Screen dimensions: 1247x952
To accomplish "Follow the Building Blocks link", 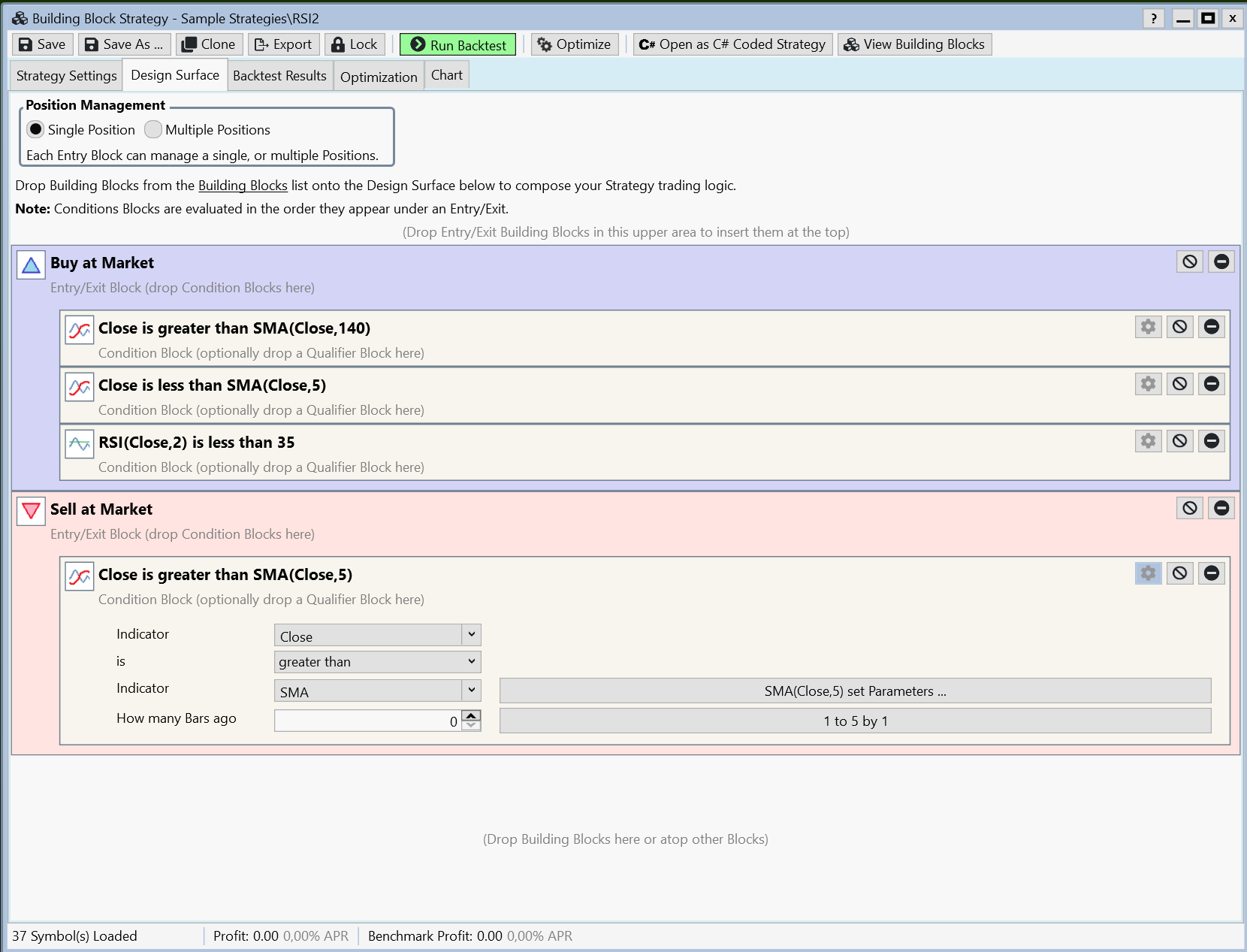I will [x=243, y=186].
